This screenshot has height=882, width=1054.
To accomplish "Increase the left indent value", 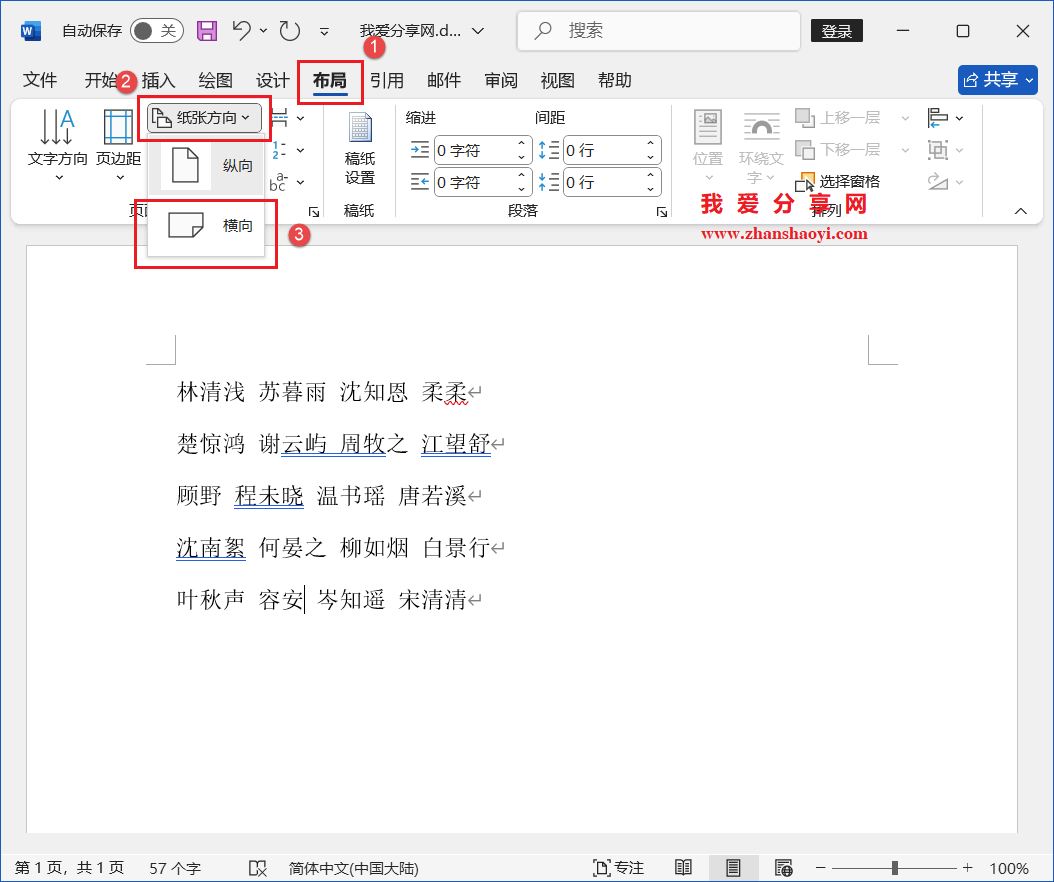I will pos(522,143).
